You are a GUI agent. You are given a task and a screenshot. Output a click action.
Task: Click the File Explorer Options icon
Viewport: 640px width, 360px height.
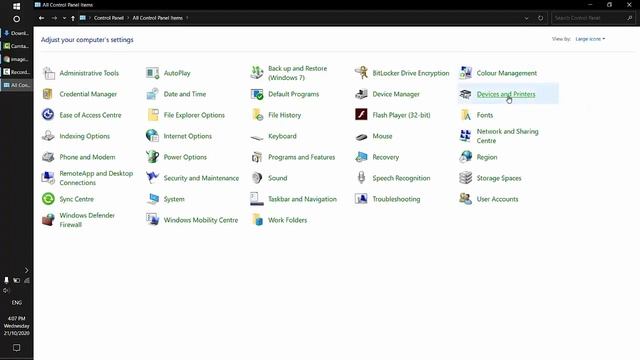tap(153, 115)
